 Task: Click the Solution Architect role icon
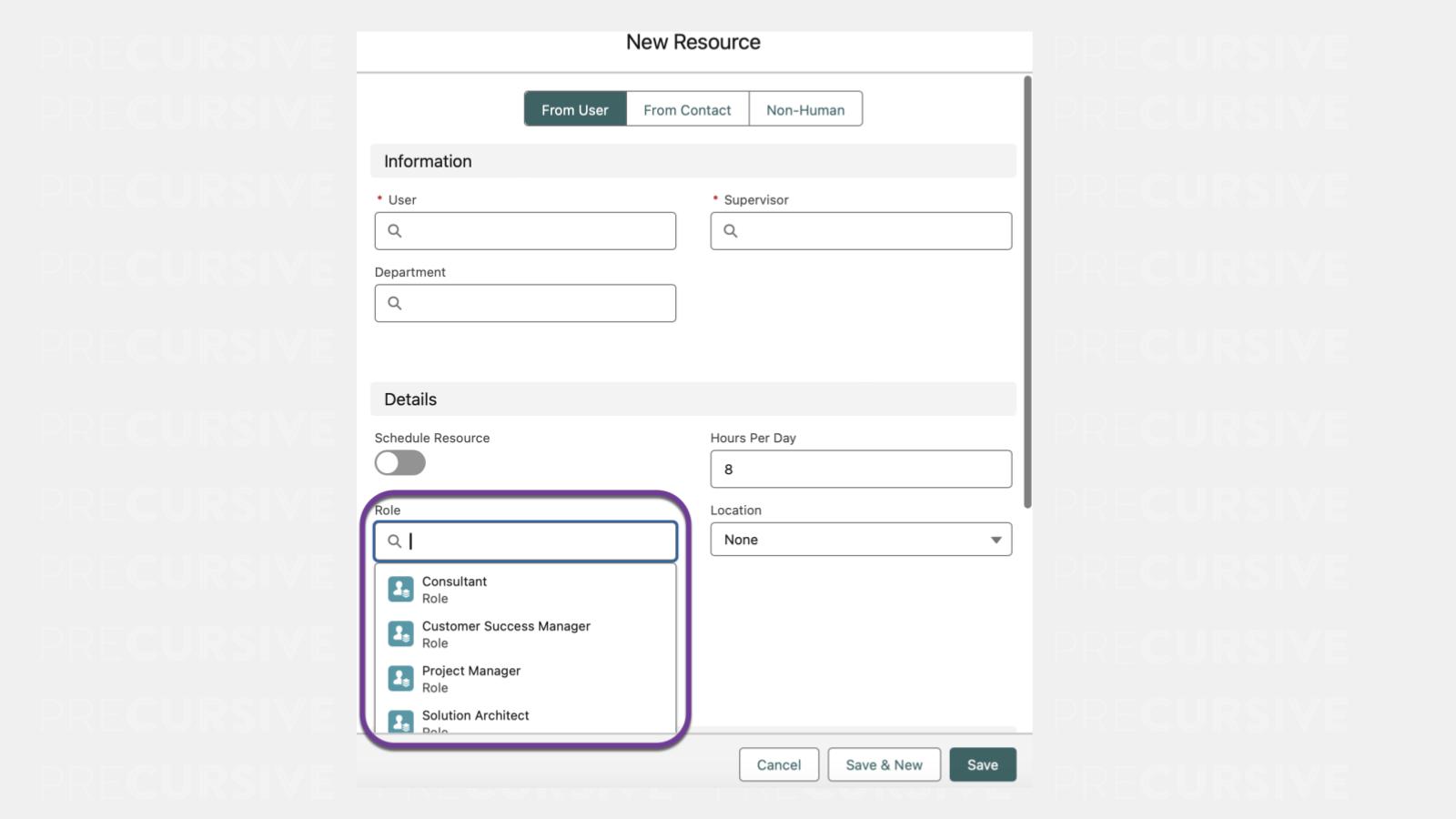[x=400, y=723]
